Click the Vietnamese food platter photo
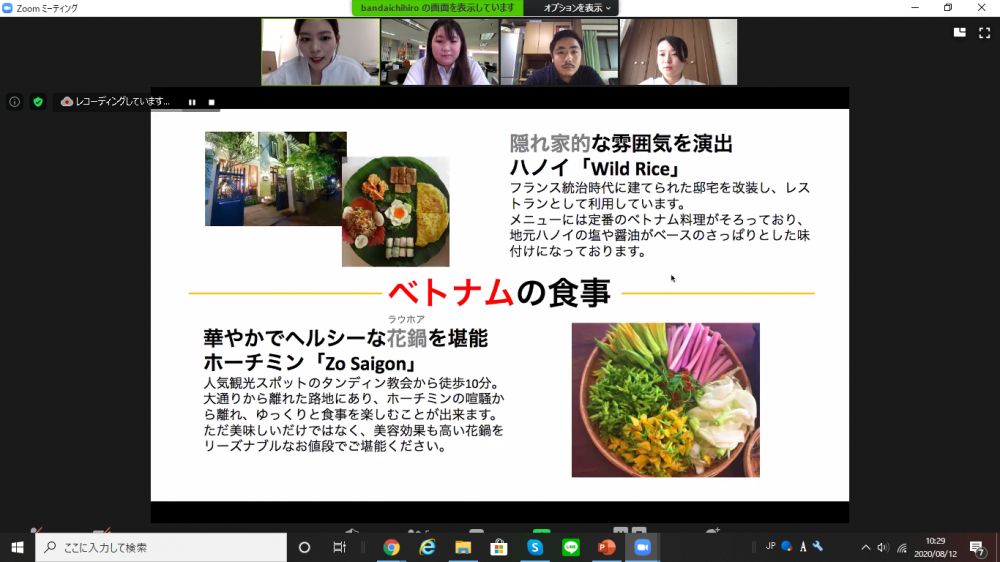1000x562 pixels. (395, 212)
